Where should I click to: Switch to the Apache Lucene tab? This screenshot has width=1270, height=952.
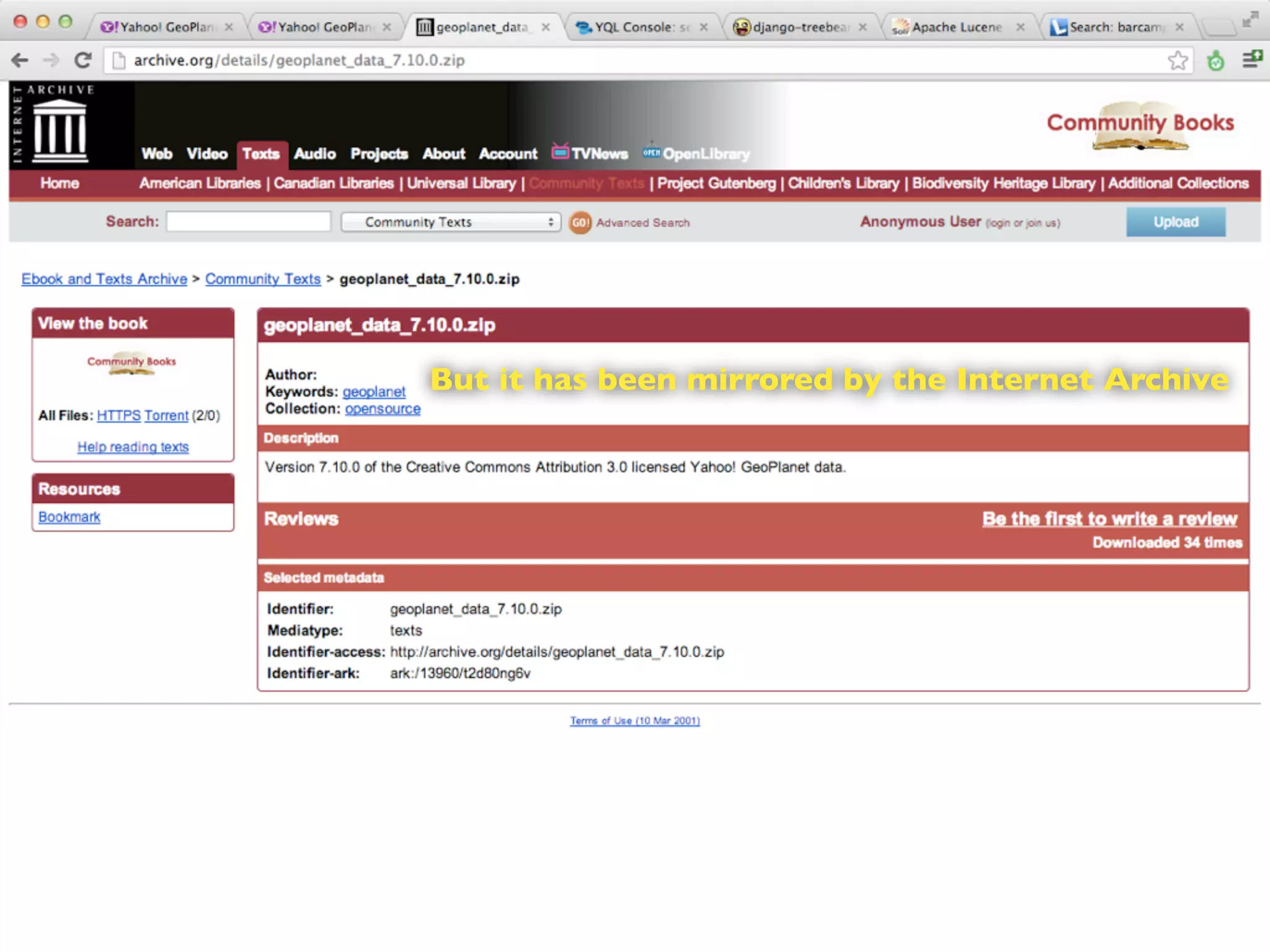pyautogui.click(x=957, y=27)
